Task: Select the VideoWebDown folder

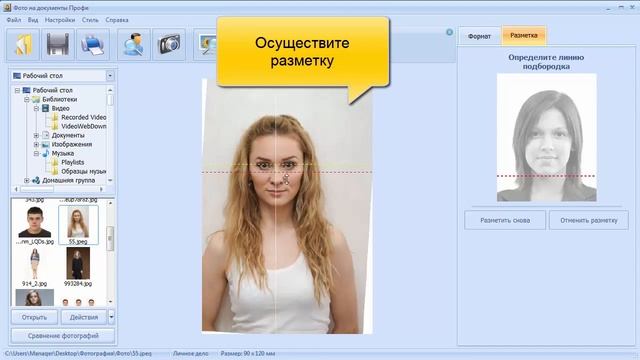Action: click(x=84, y=126)
